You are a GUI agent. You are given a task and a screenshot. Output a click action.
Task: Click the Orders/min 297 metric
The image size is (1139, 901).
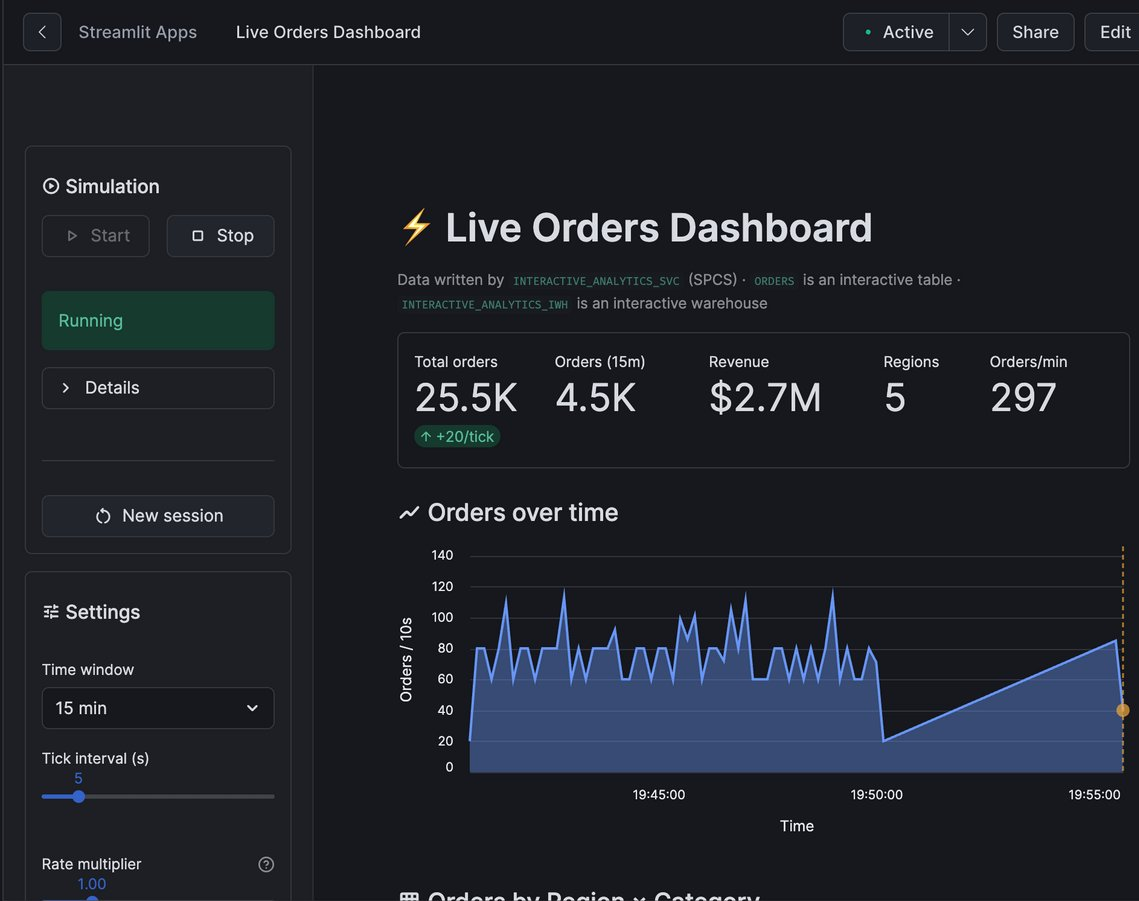[x=1028, y=385]
